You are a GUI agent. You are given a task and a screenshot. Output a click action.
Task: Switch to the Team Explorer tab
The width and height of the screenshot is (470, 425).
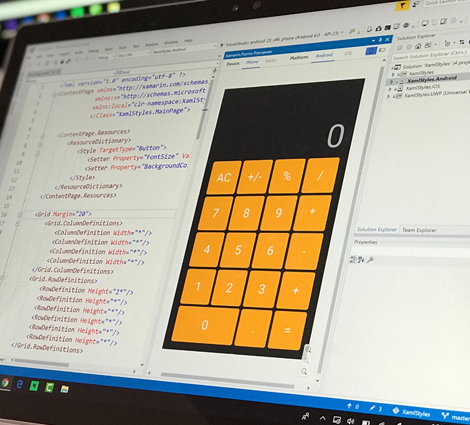click(419, 230)
